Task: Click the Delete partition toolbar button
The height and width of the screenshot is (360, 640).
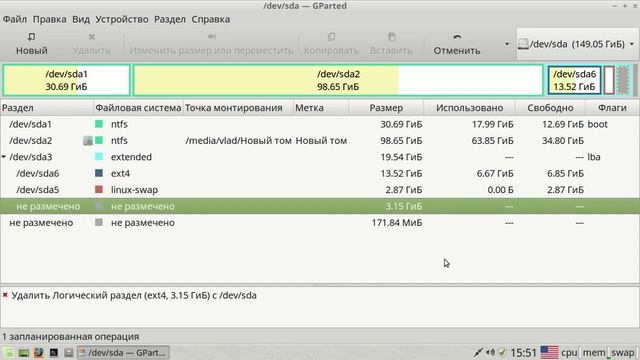Action: [x=91, y=44]
